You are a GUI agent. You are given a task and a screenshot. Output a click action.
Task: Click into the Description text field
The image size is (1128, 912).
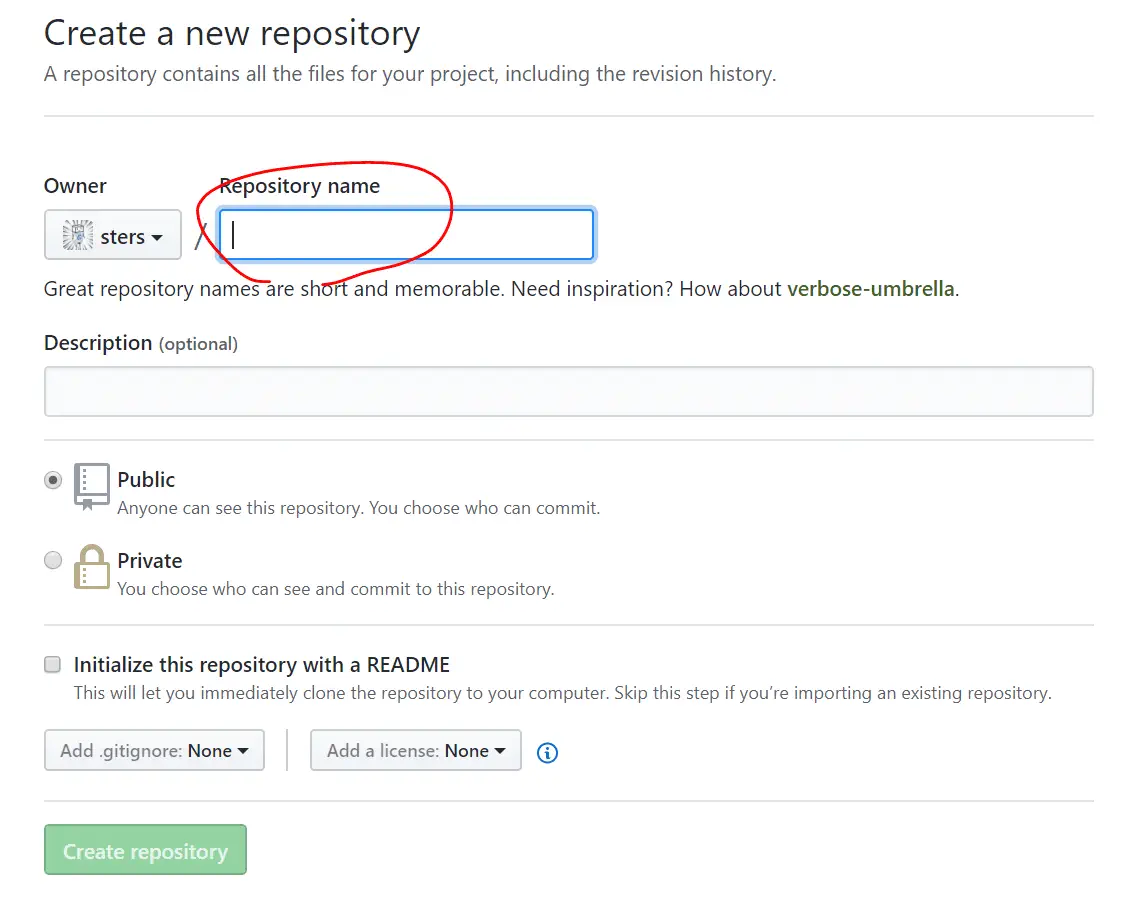point(568,391)
